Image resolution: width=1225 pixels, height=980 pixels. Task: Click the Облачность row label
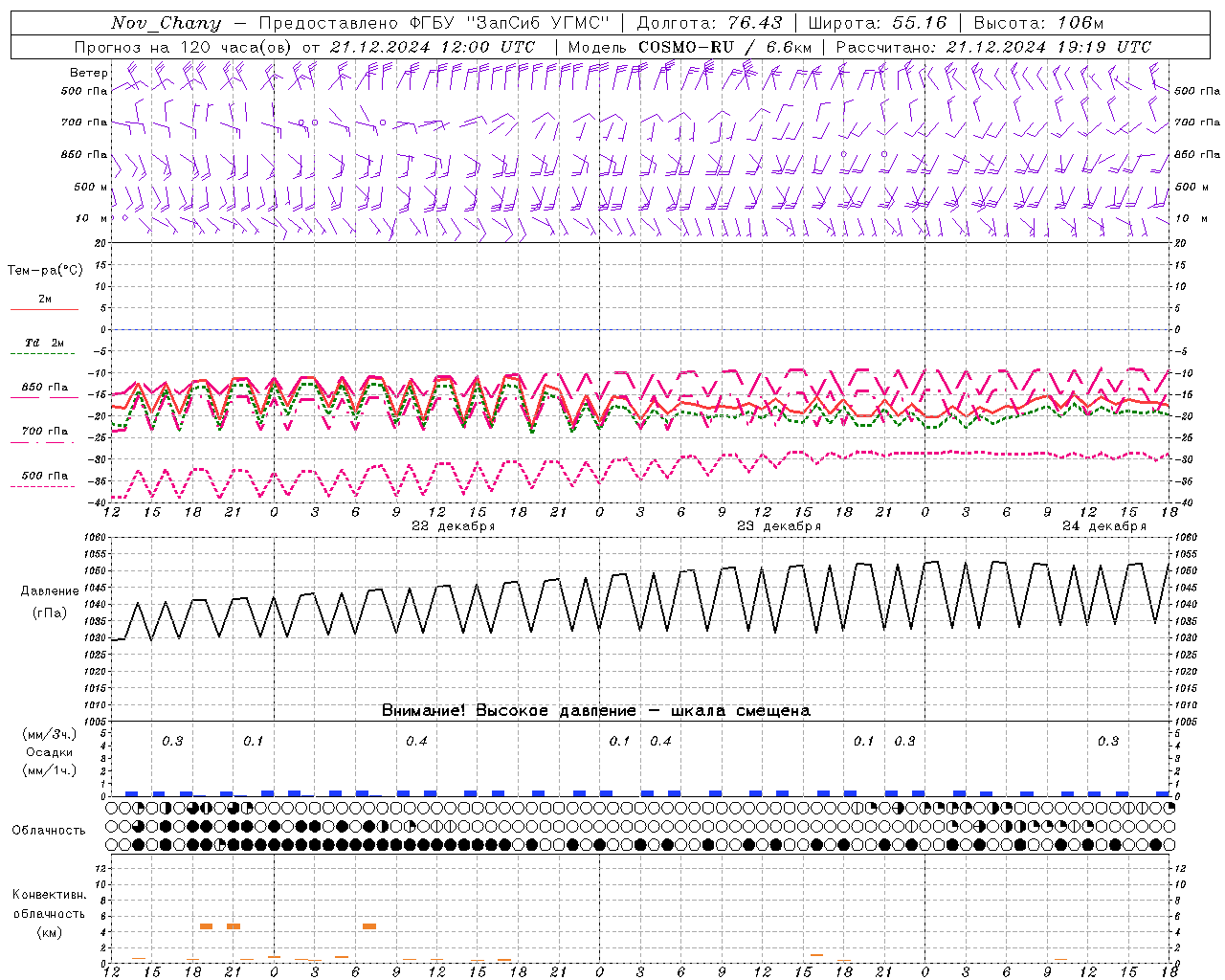[x=49, y=830]
